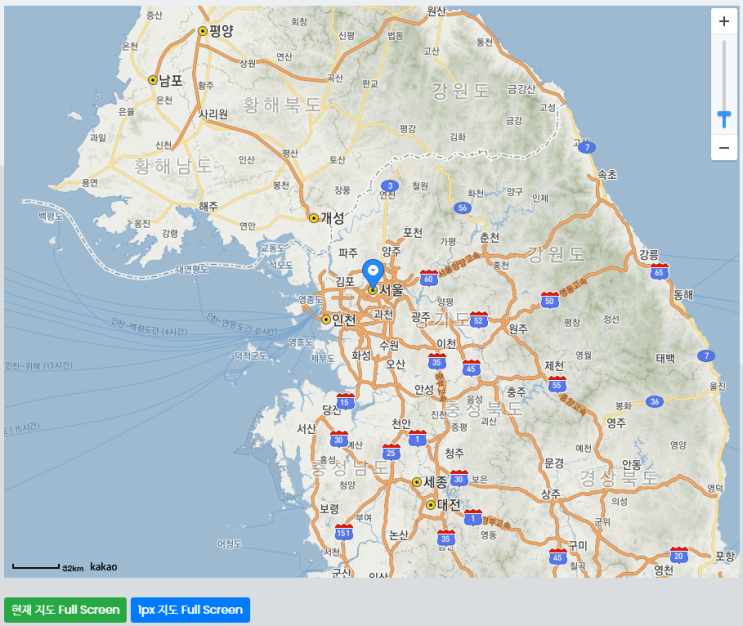Click highway shield 50 near 원주
The width and height of the screenshot is (743, 626).
point(549,299)
